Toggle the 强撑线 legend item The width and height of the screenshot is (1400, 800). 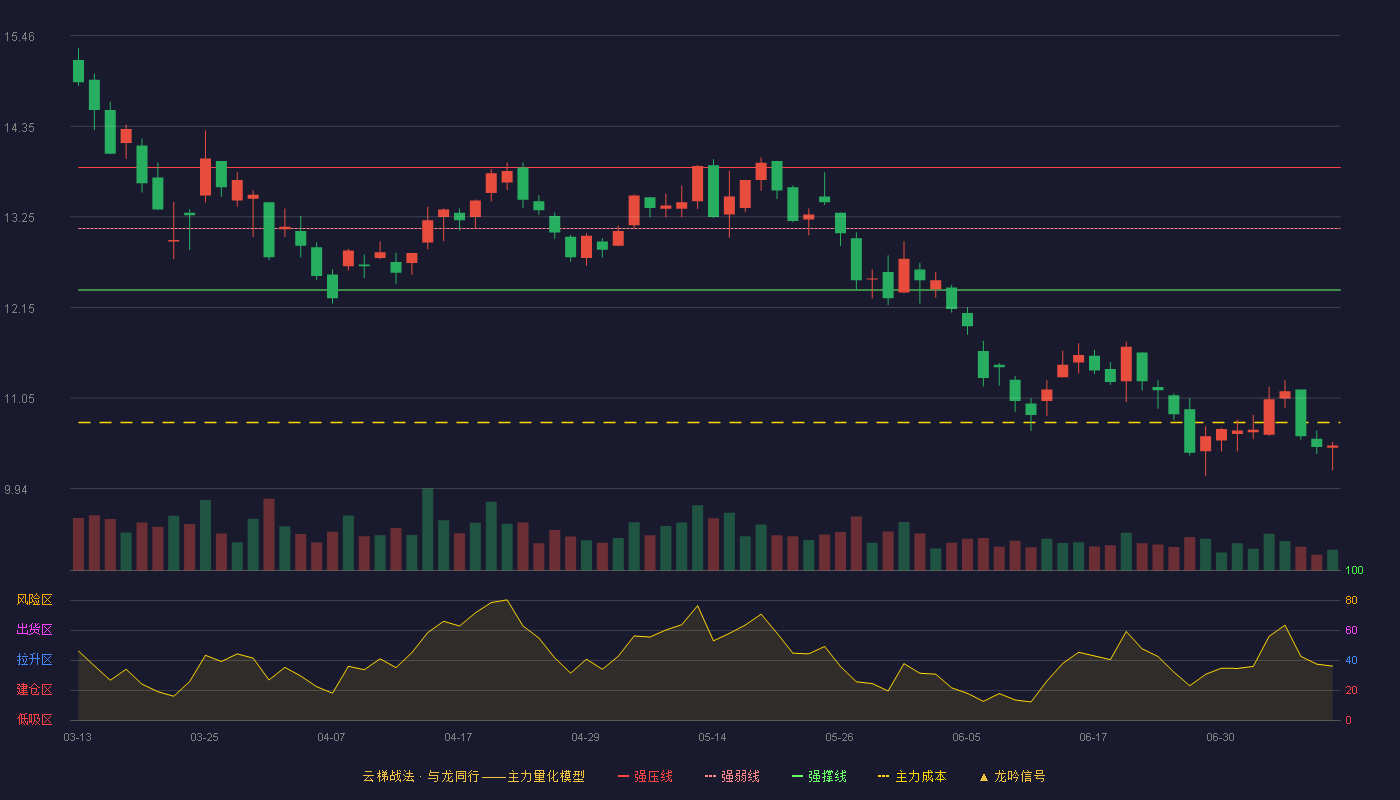tap(819, 776)
